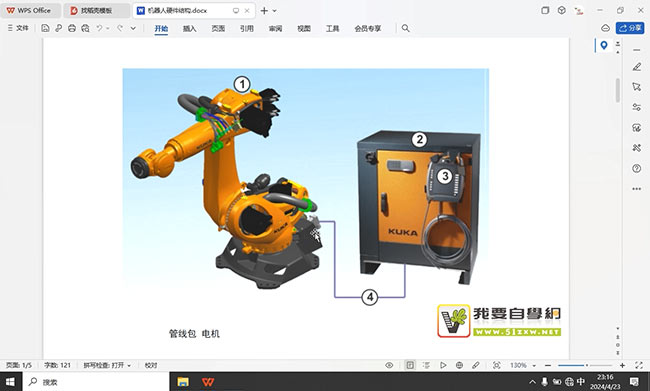Toggle eye protection mode in status bar
Image resolution: width=650 pixels, height=391 pixels.
pos(389,365)
